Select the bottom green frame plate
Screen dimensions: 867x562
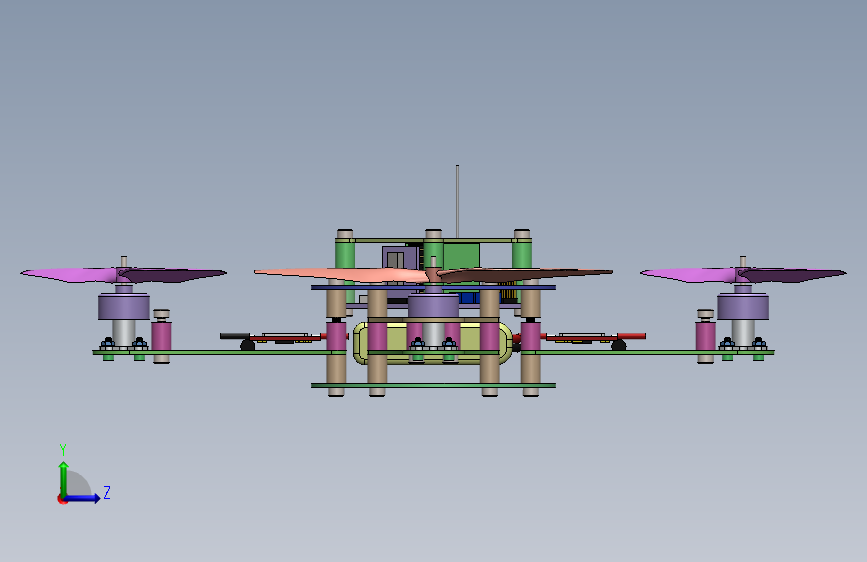coord(433,385)
